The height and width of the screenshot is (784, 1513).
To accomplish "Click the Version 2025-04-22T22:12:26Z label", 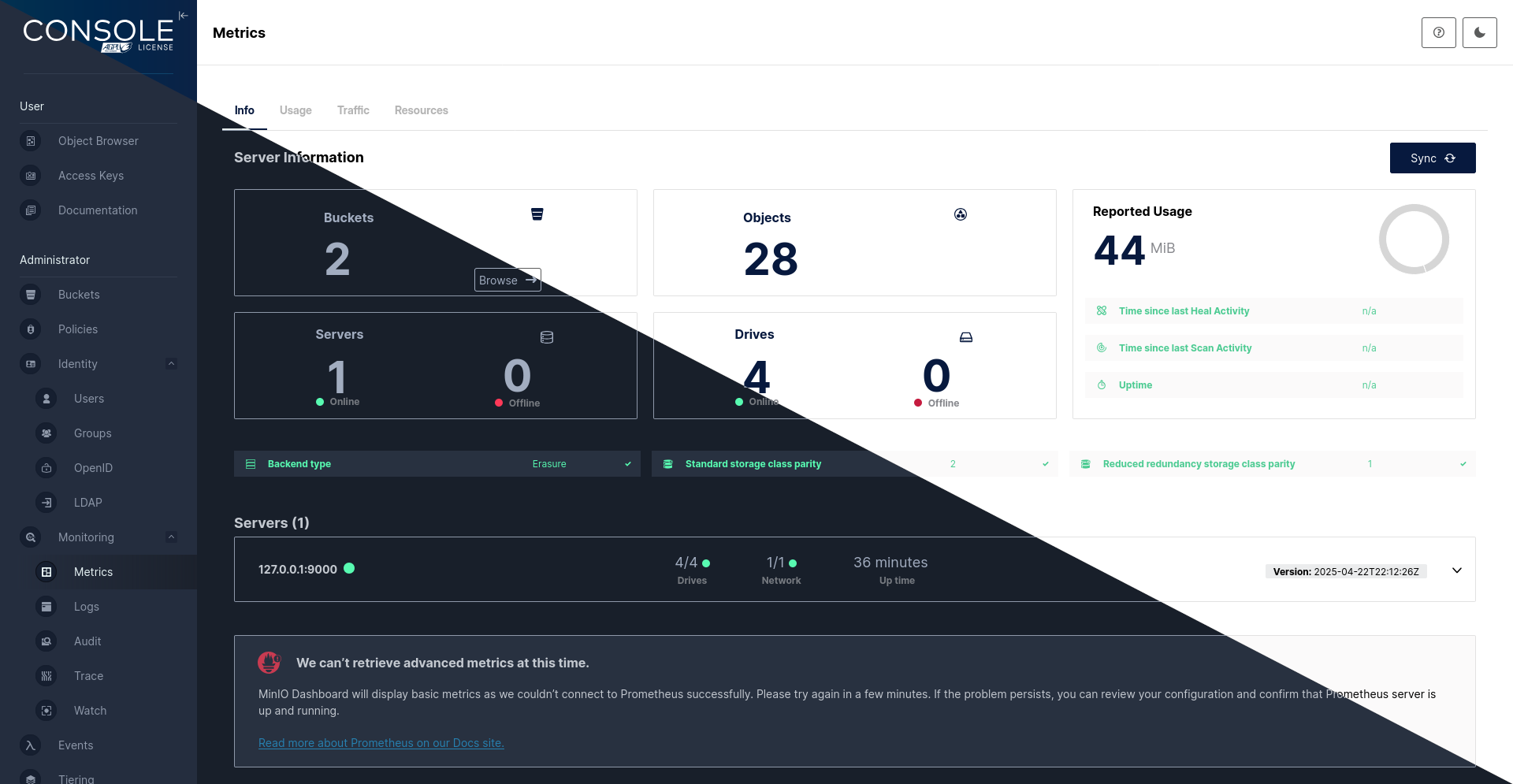I will coord(1346,571).
